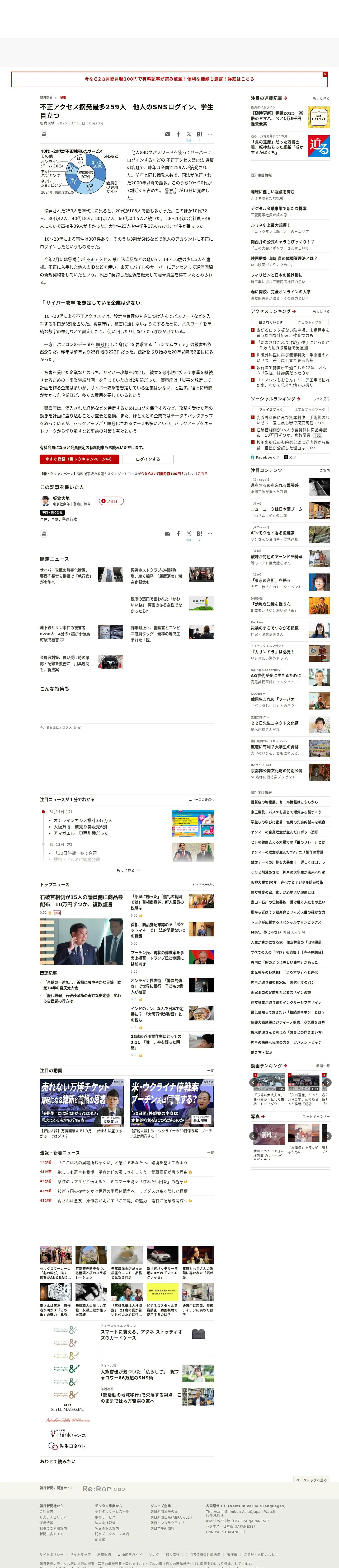Click the Hatena B! icon below the headline
This screenshot has height=1568, width=339.
(x=199, y=134)
